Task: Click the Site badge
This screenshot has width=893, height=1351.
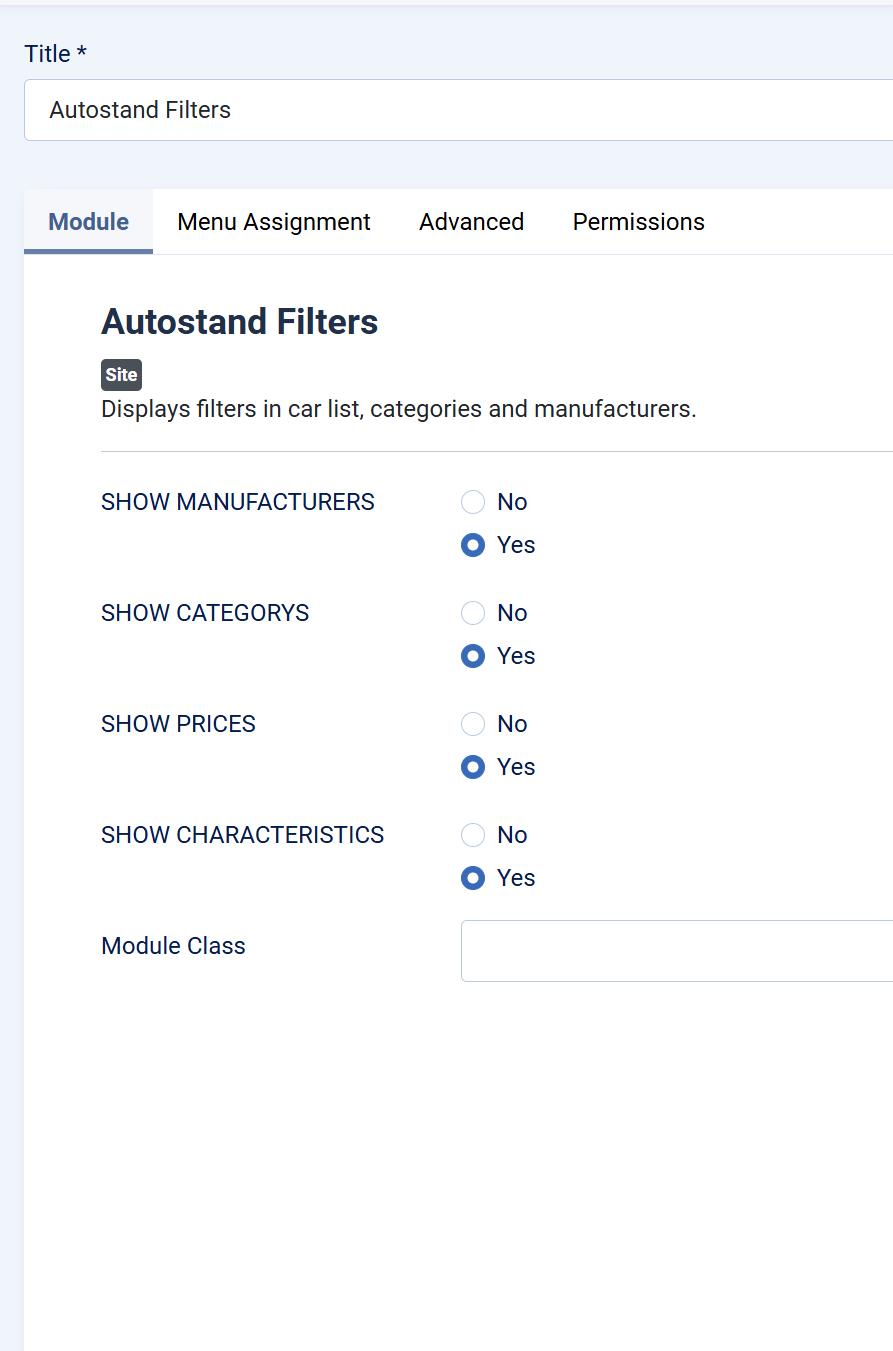Action: (122, 375)
